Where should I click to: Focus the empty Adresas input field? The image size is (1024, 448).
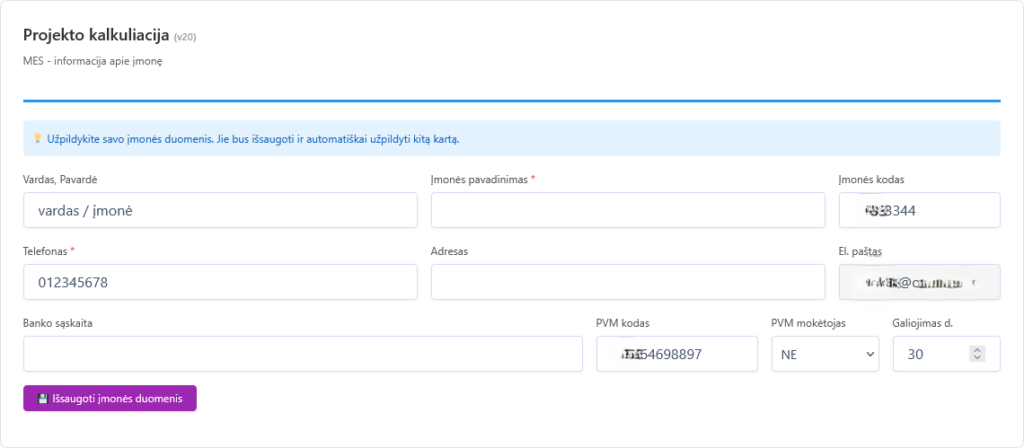coord(627,282)
